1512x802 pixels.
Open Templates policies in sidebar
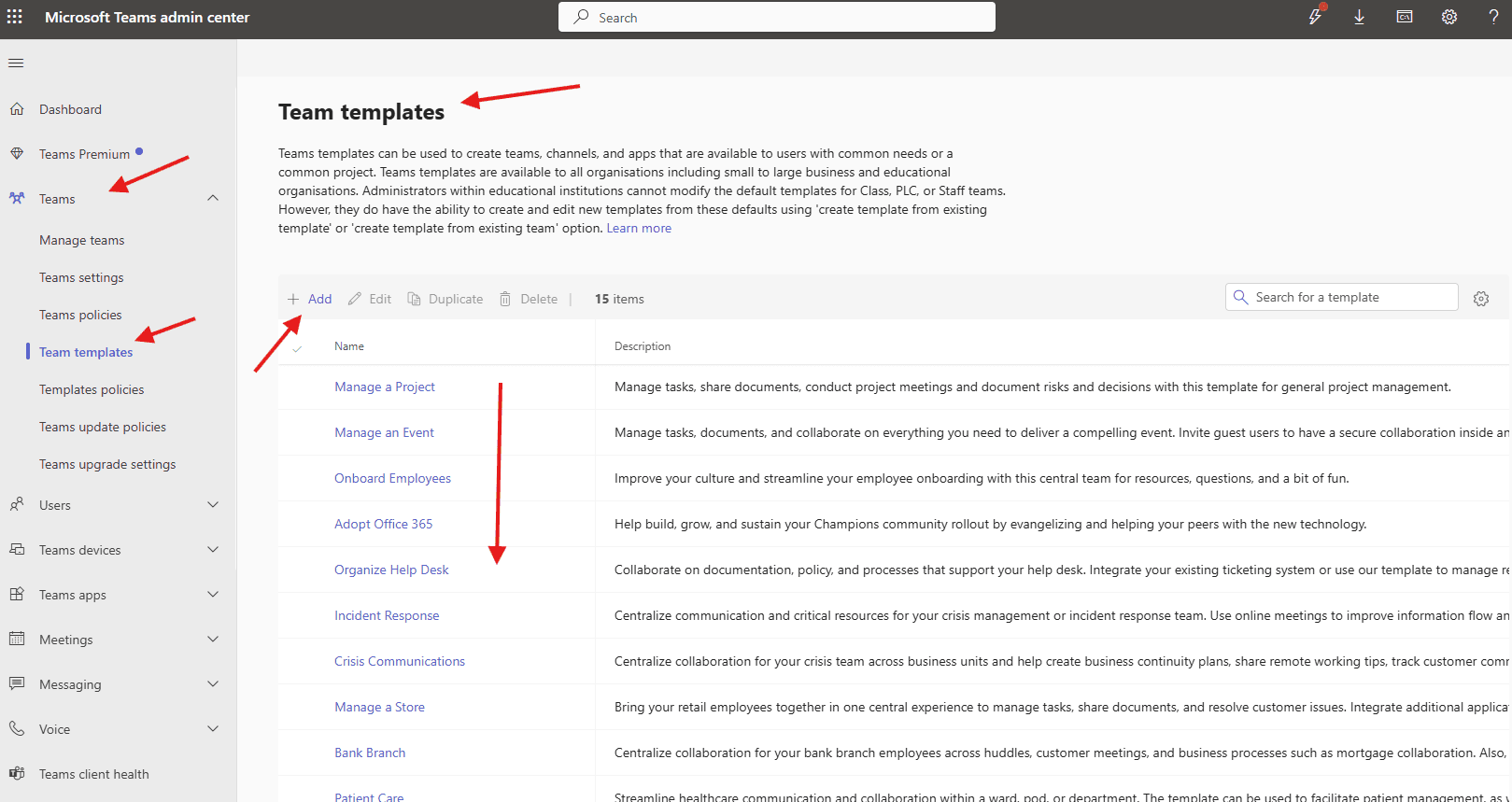pos(92,389)
